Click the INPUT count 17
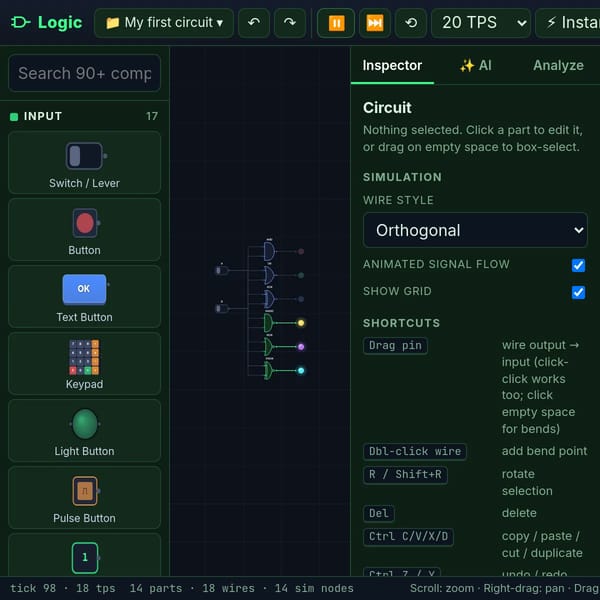 [x=152, y=116]
